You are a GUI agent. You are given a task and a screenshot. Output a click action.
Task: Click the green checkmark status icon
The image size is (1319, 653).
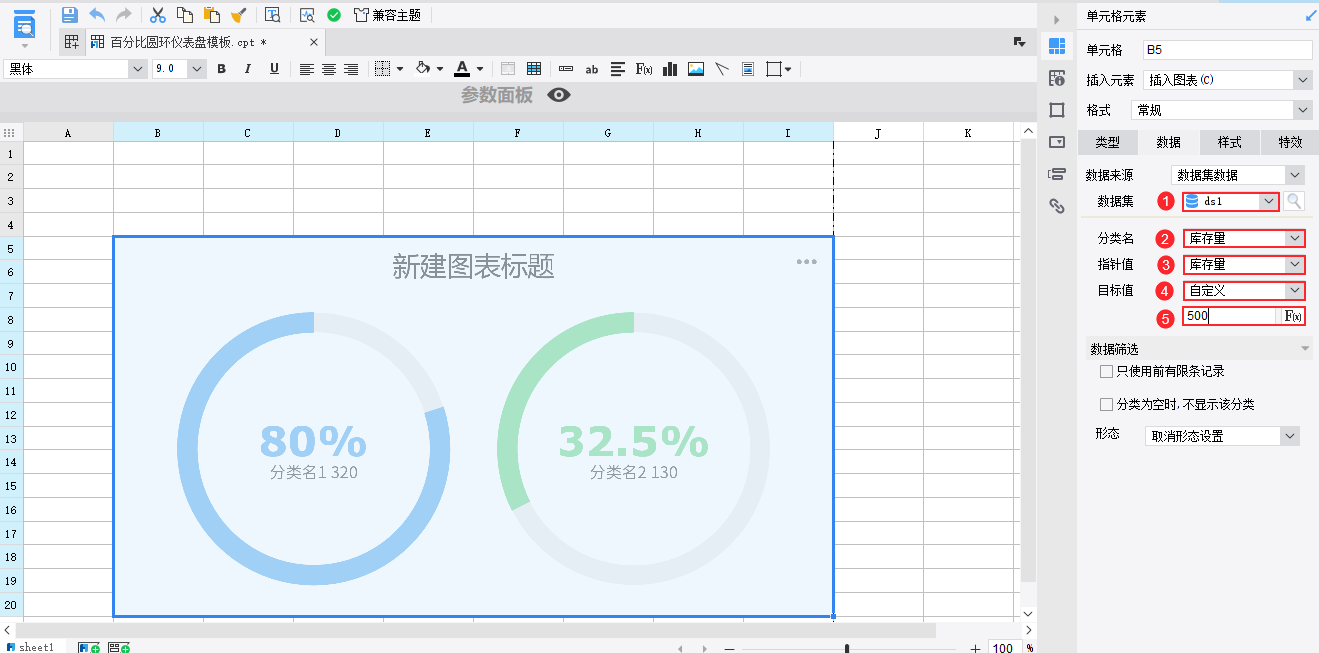[x=334, y=15]
